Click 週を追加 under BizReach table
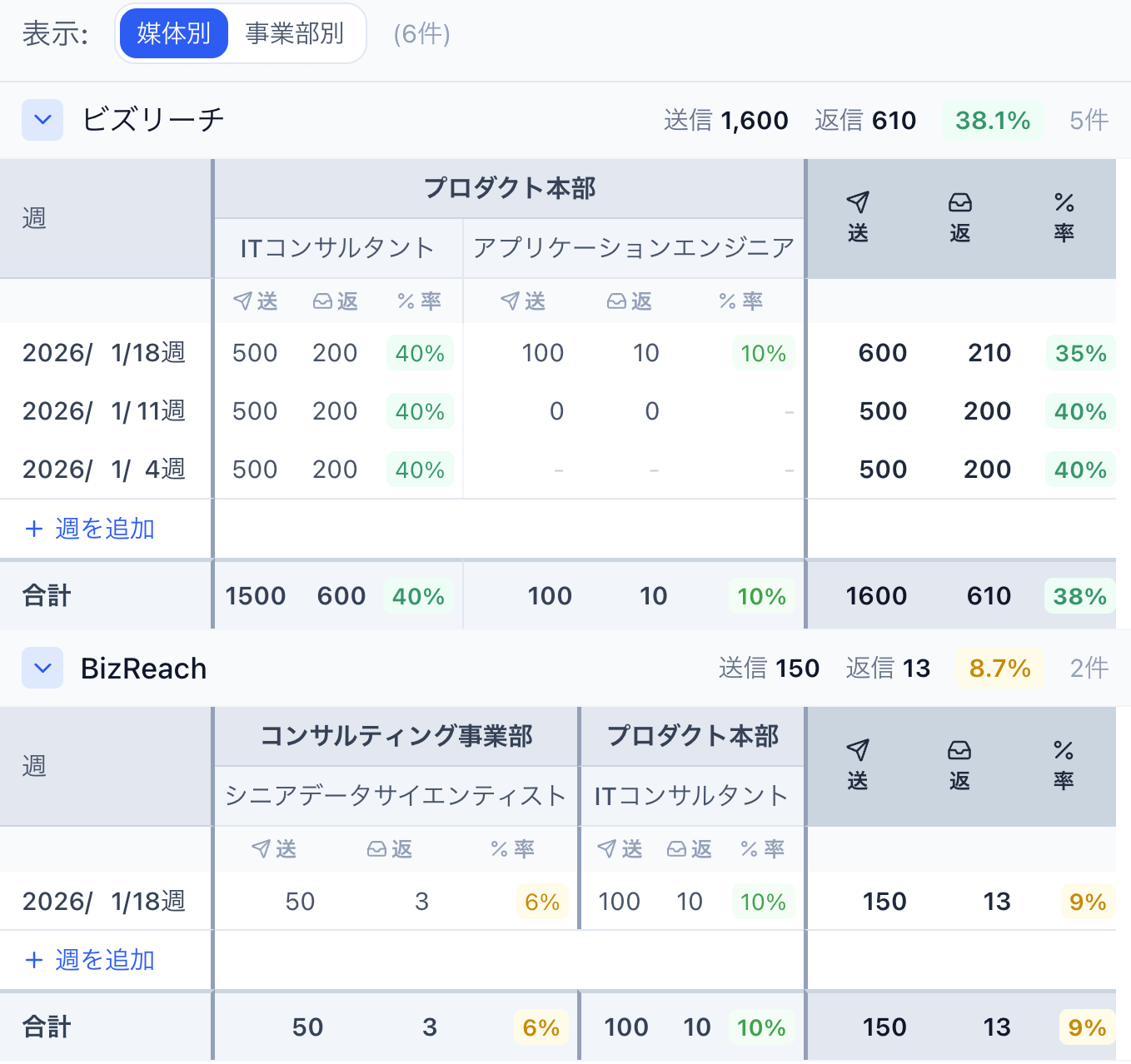1131x1064 pixels. coord(90,960)
